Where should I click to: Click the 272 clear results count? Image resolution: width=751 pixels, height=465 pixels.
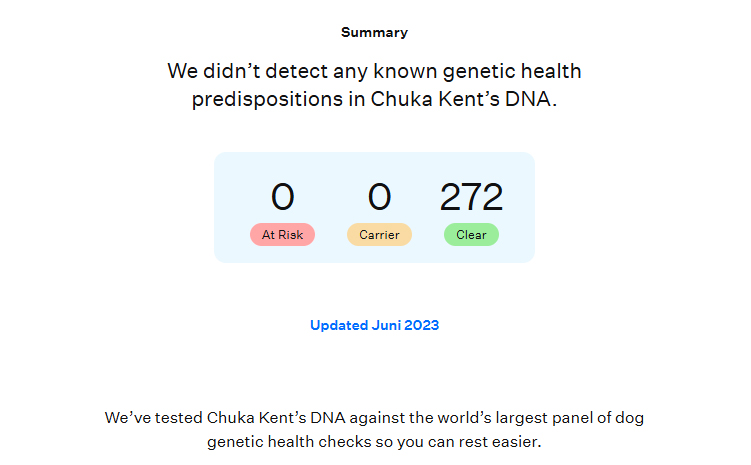(471, 196)
